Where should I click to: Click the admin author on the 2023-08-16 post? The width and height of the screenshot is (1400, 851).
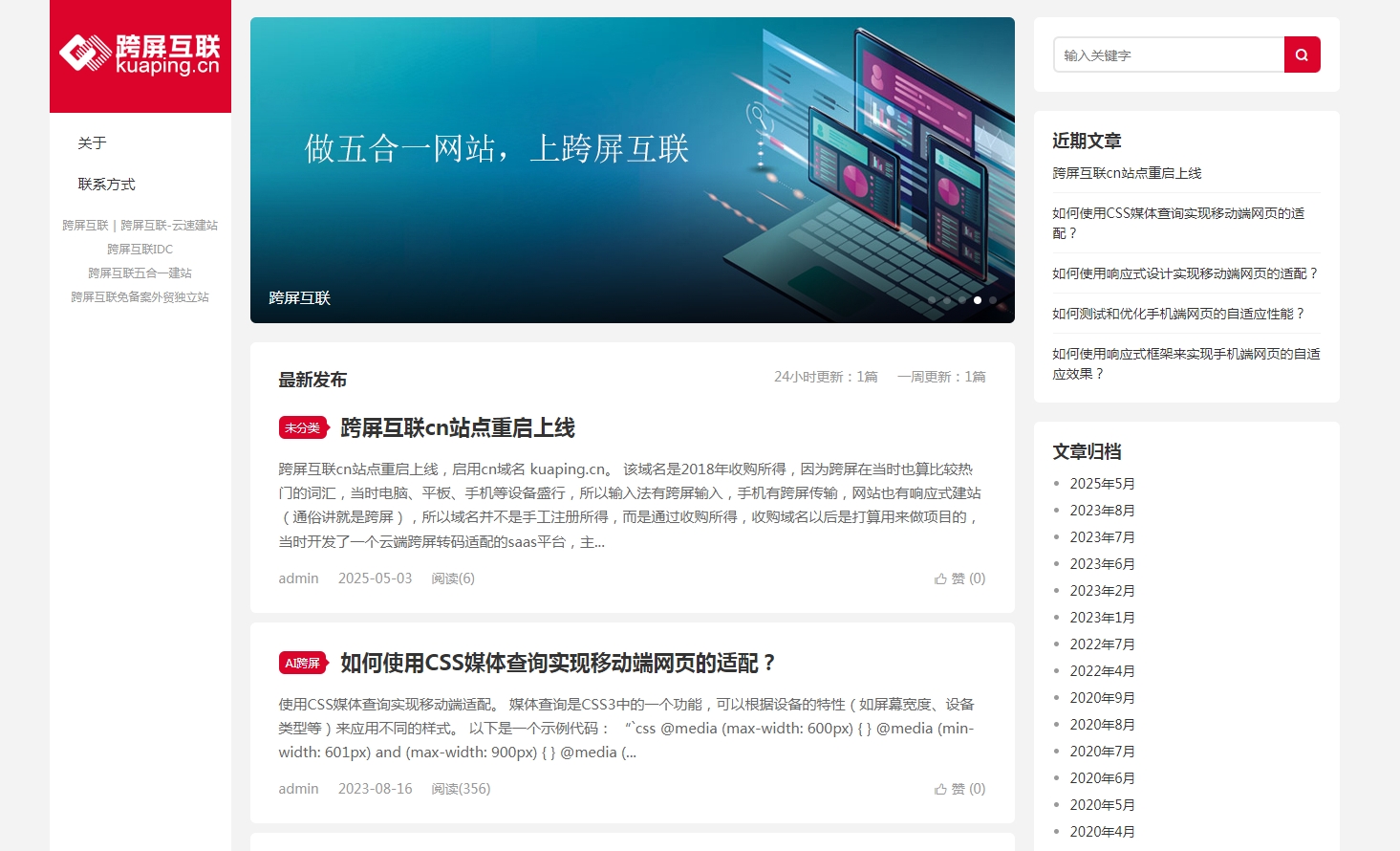pyautogui.click(x=298, y=789)
